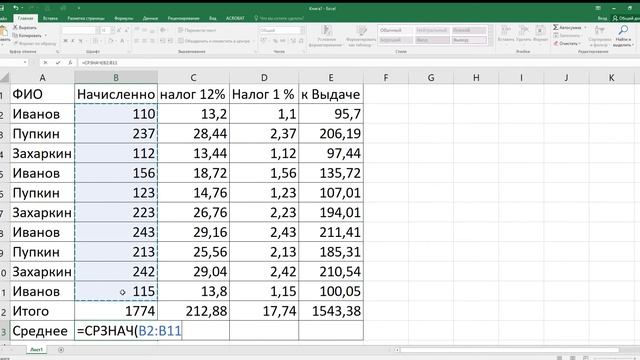Click the Общий доступ share button

point(626,18)
